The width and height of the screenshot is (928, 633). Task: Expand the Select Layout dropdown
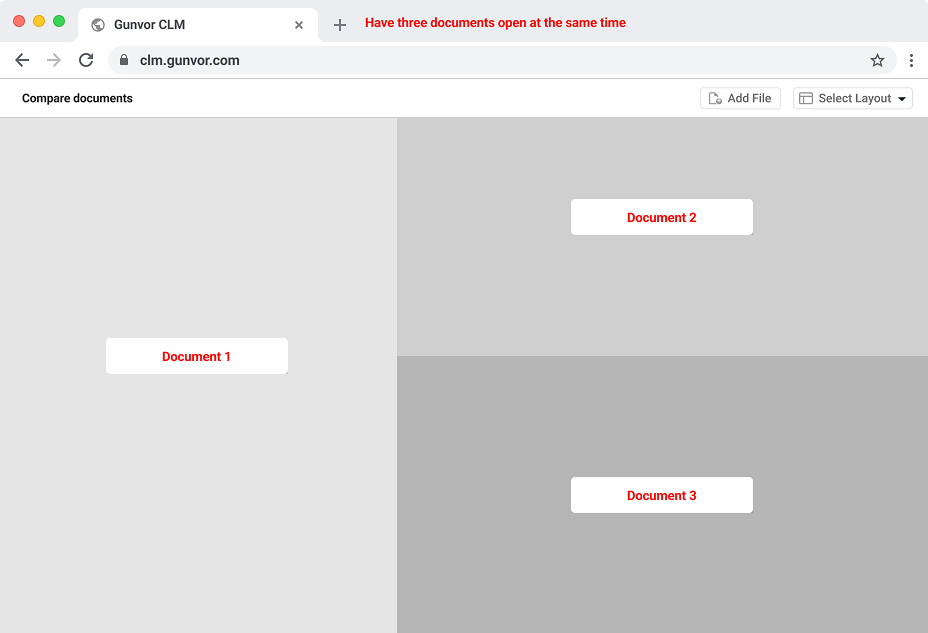point(853,98)
